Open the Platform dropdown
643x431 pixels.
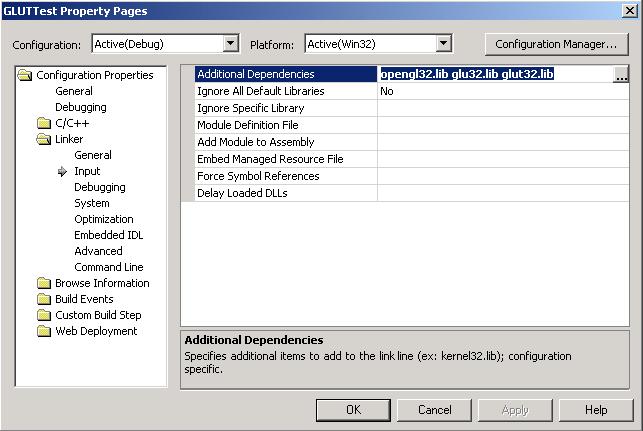point(444,44)
